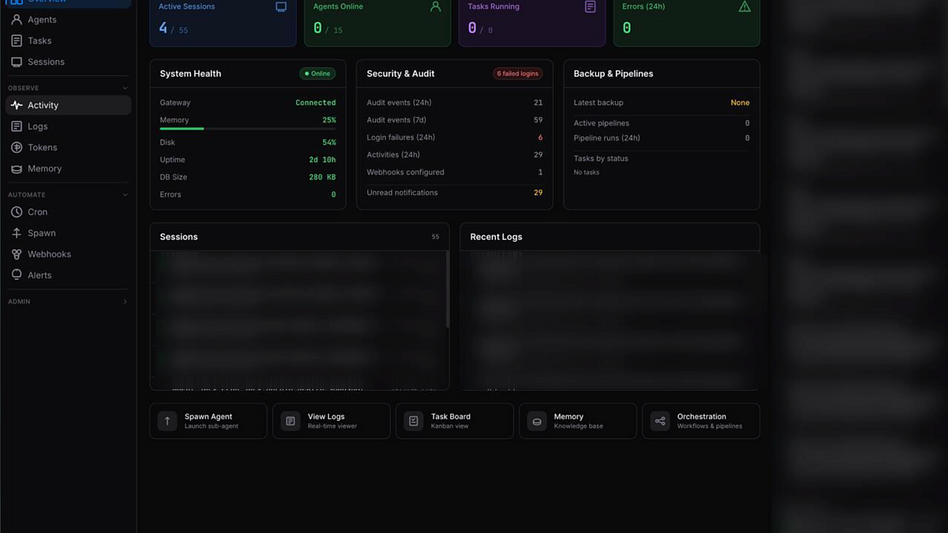948x533 pixels.
Task: Expand the ADMIN section chevron
Action: (125, 302)
